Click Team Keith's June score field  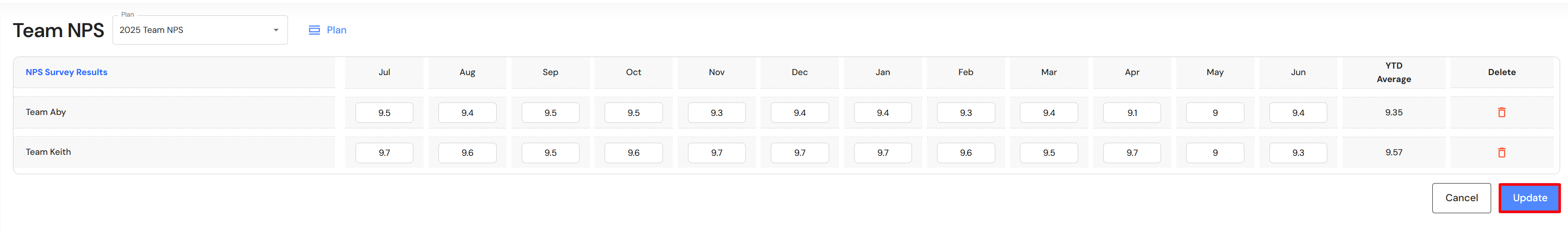coord(1298,153)
